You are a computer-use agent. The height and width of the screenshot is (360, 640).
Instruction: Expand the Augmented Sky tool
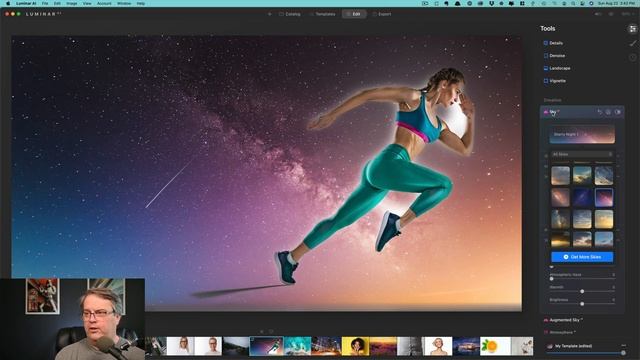(564, 320)
